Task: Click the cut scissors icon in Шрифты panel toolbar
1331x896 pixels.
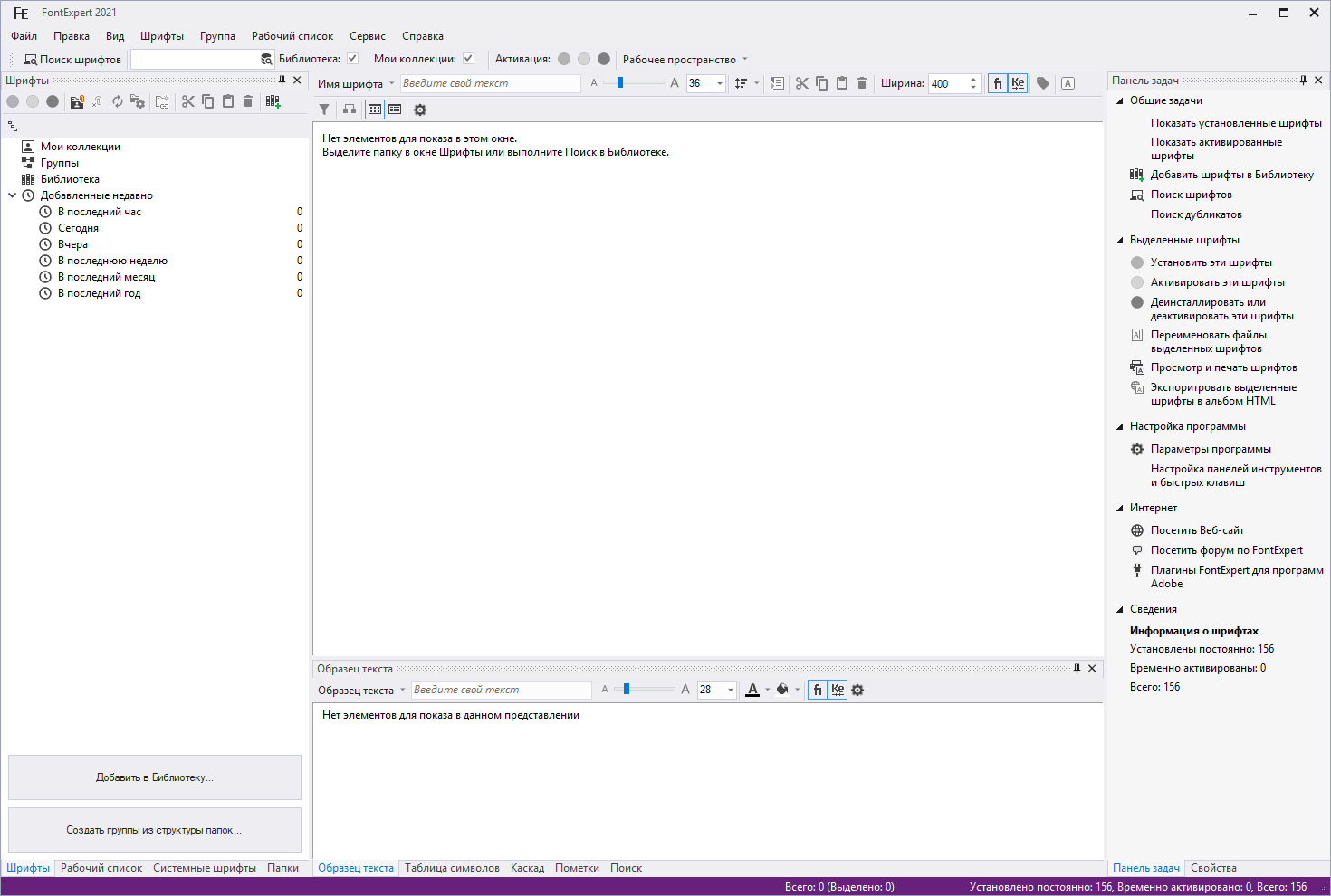Action: click(x=188, y=101)
